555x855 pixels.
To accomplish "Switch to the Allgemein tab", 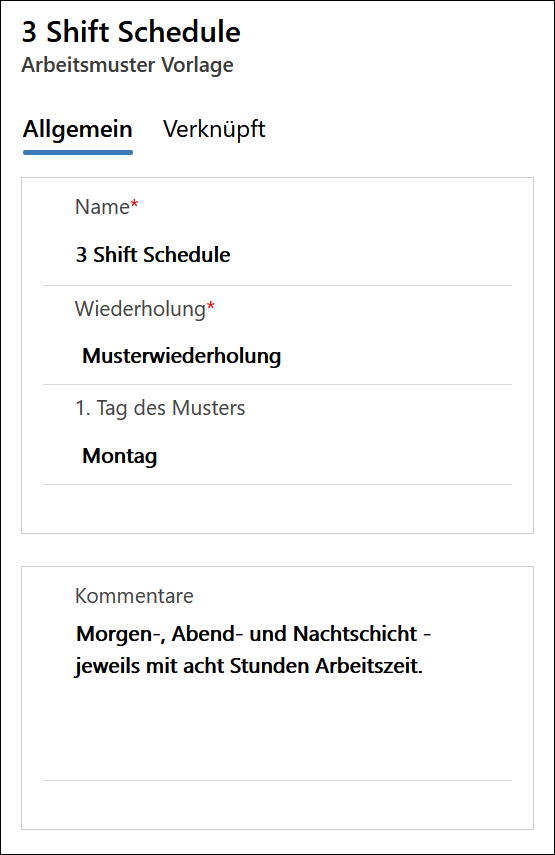I will pyautogui.click(x=77, y=130).
